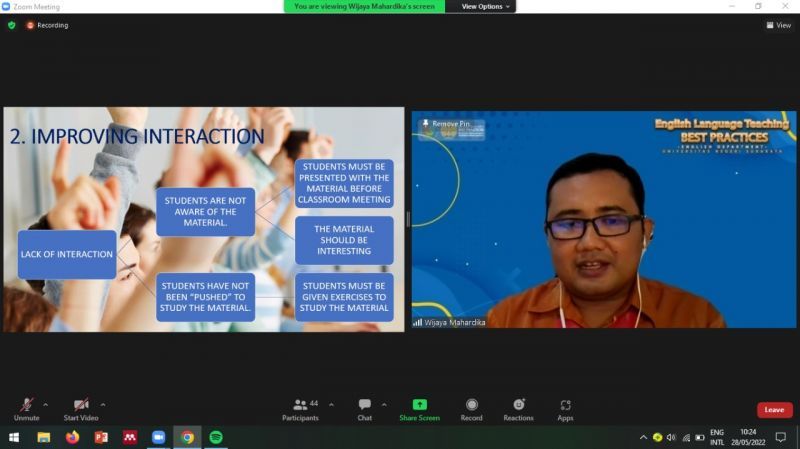Open the View Options menu
Image resolution: width=800 pixels, height=449 pixels.
(x=487, y=6)
